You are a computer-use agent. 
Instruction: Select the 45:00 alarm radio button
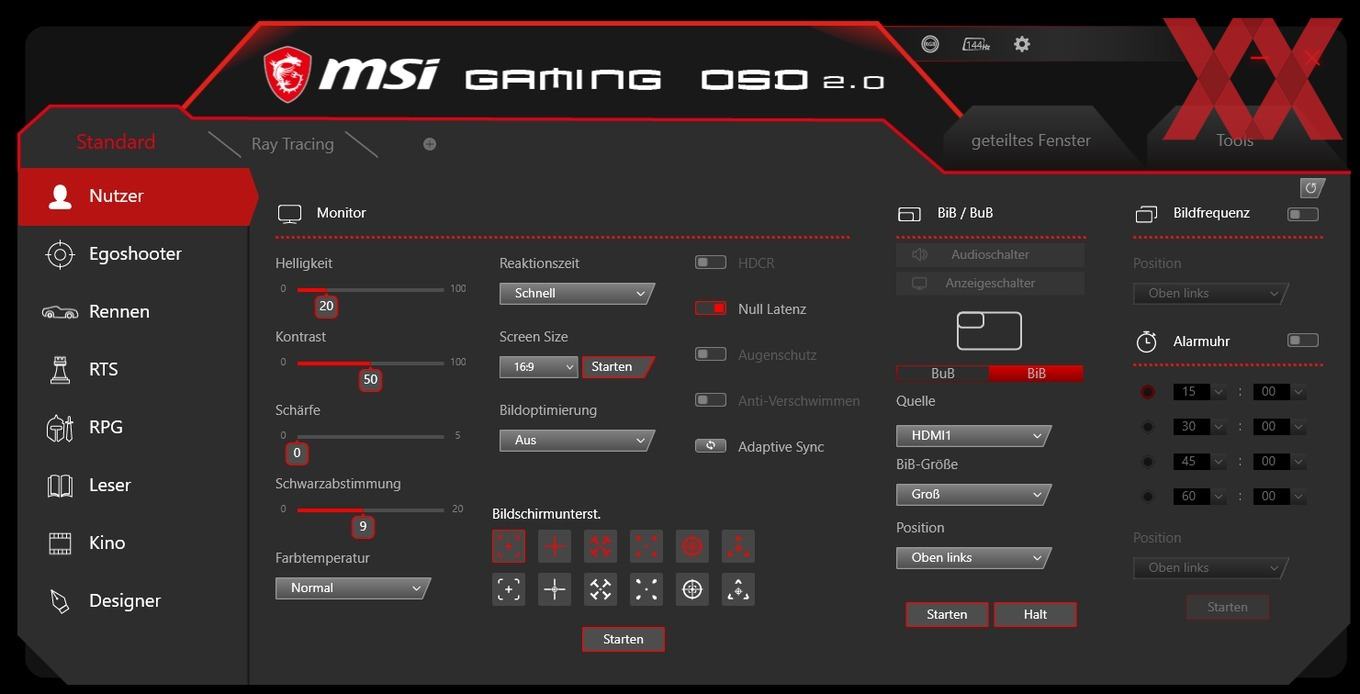[x=1148, y=462]
